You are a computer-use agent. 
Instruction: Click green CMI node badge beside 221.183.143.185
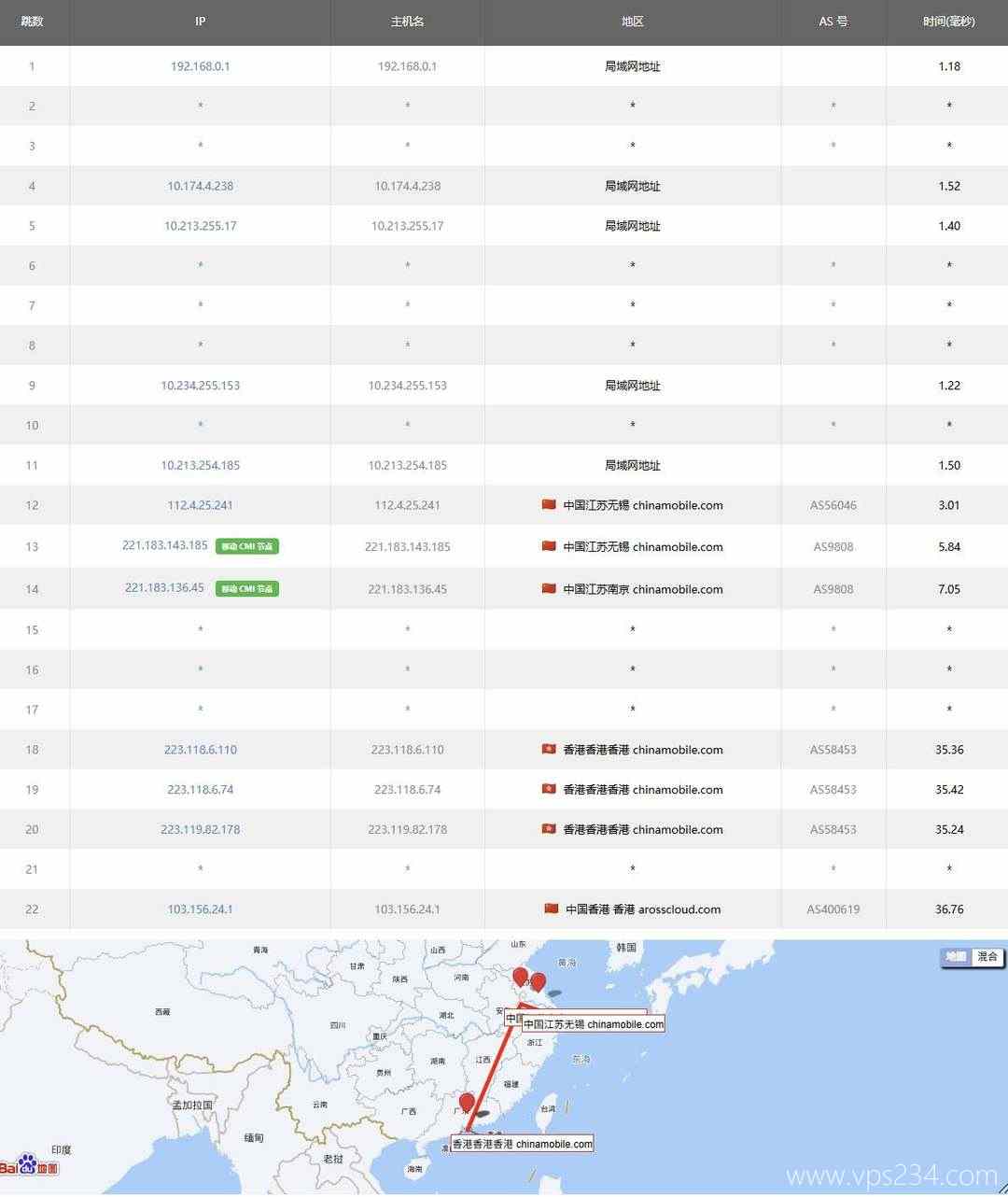[247, 546]
